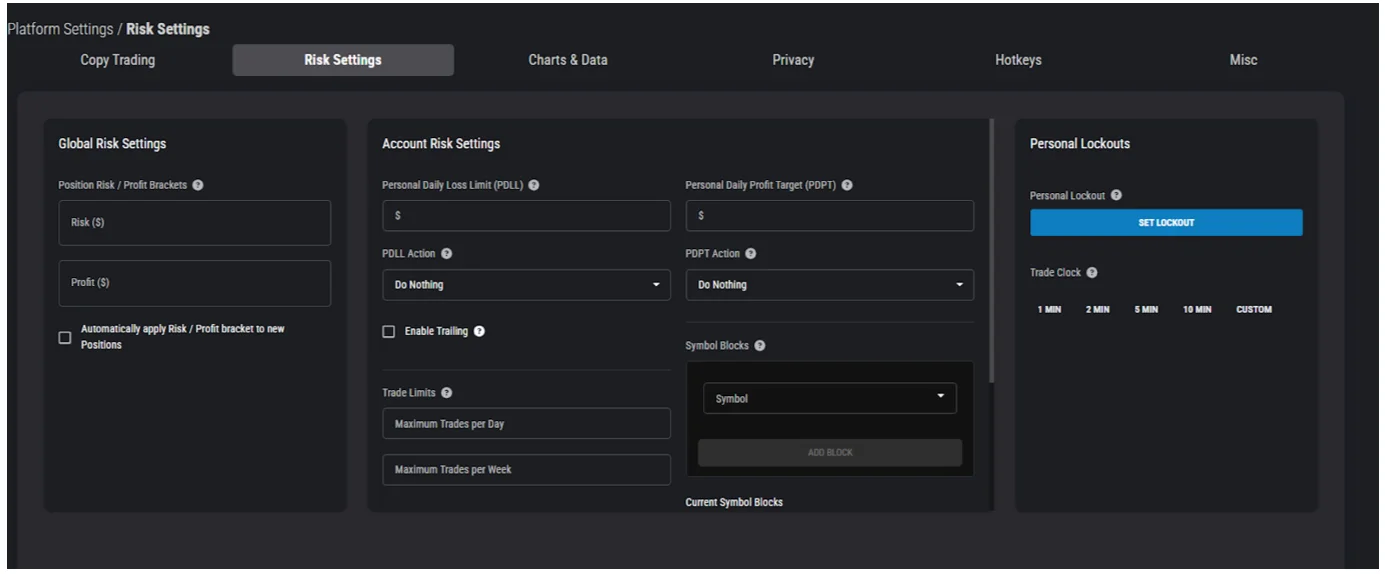Click help icon beside Personal Daily Profit Target
Screen dimensions: 1385x574
pos(847,185)
